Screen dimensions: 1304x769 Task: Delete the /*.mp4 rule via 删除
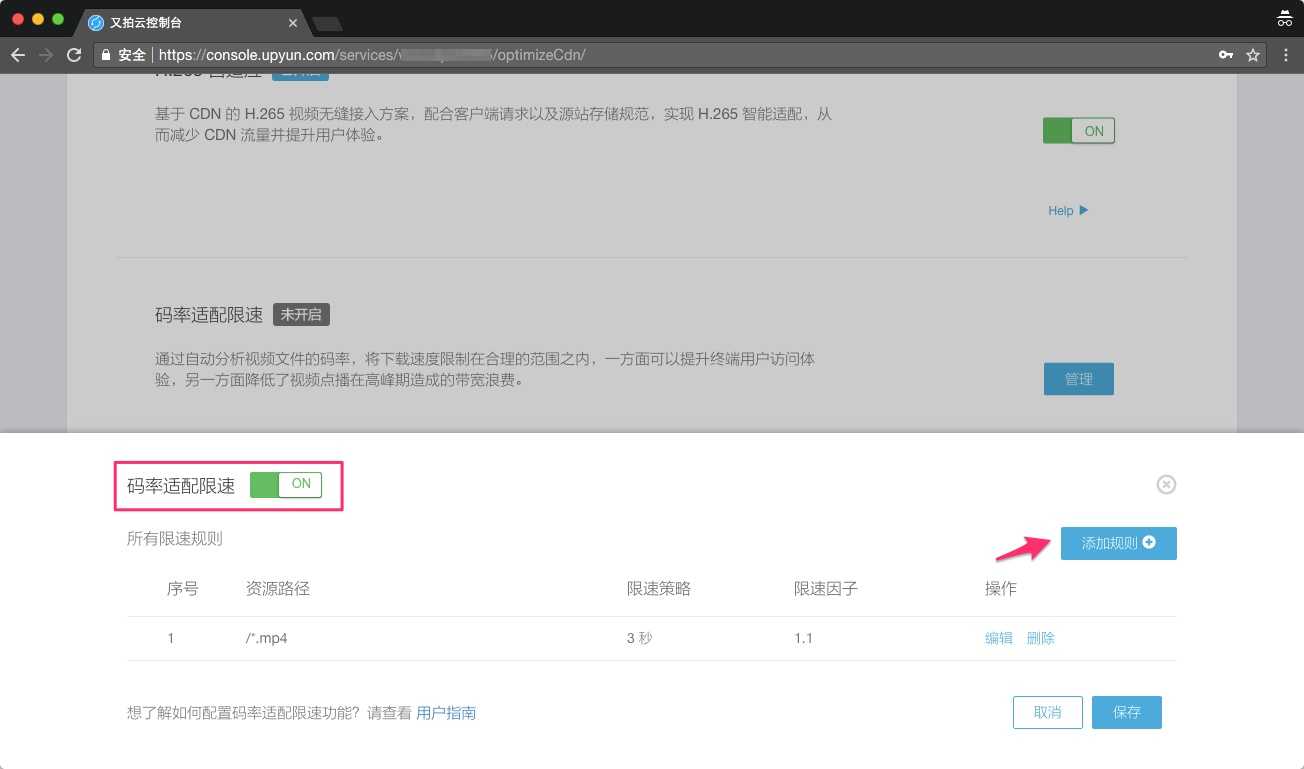[1040, 638]
